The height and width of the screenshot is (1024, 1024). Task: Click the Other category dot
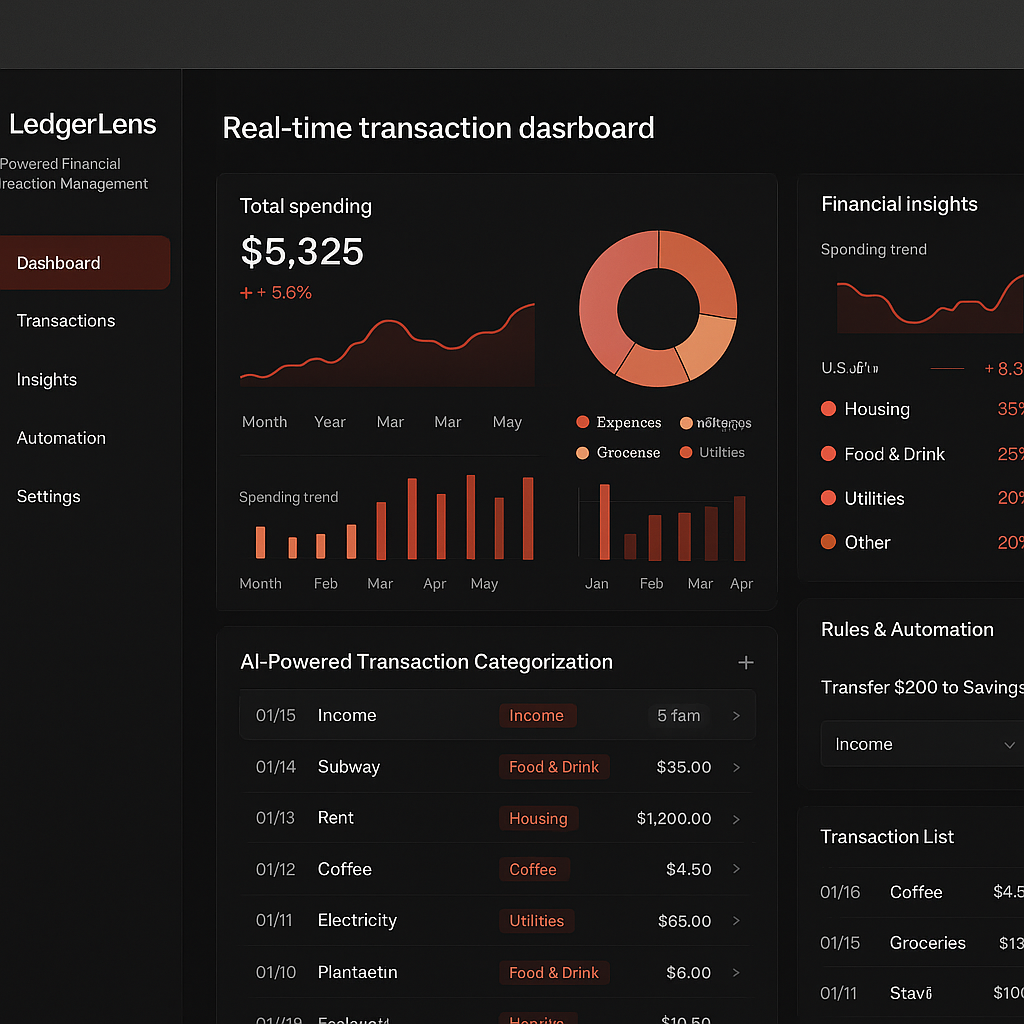(x=828, y=542)
